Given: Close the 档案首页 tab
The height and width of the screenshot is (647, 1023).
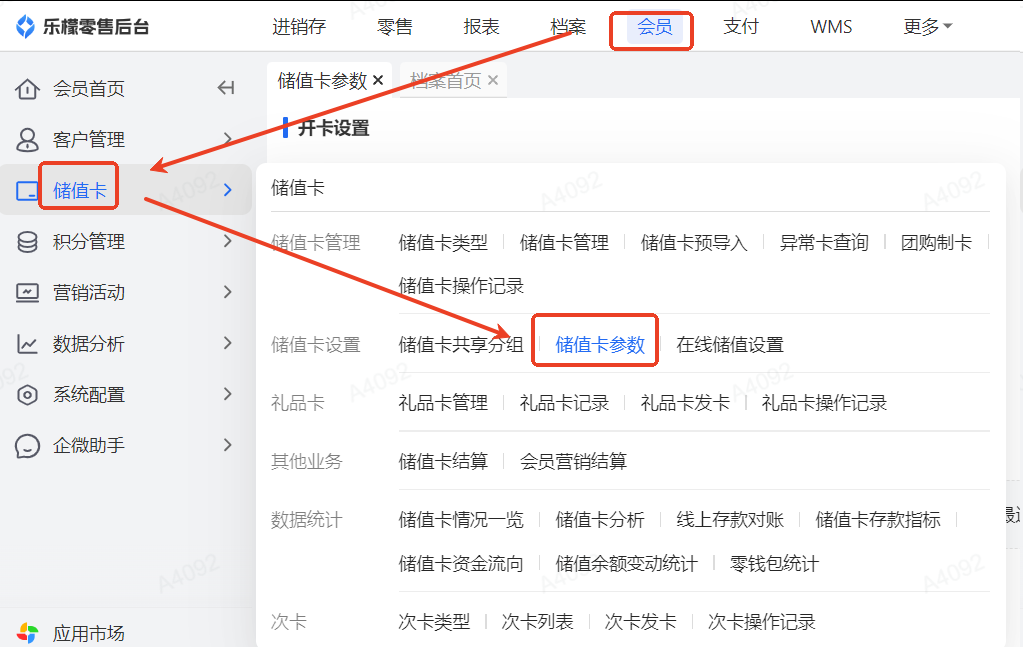Looking at the screenshot, I should point(493,80).
